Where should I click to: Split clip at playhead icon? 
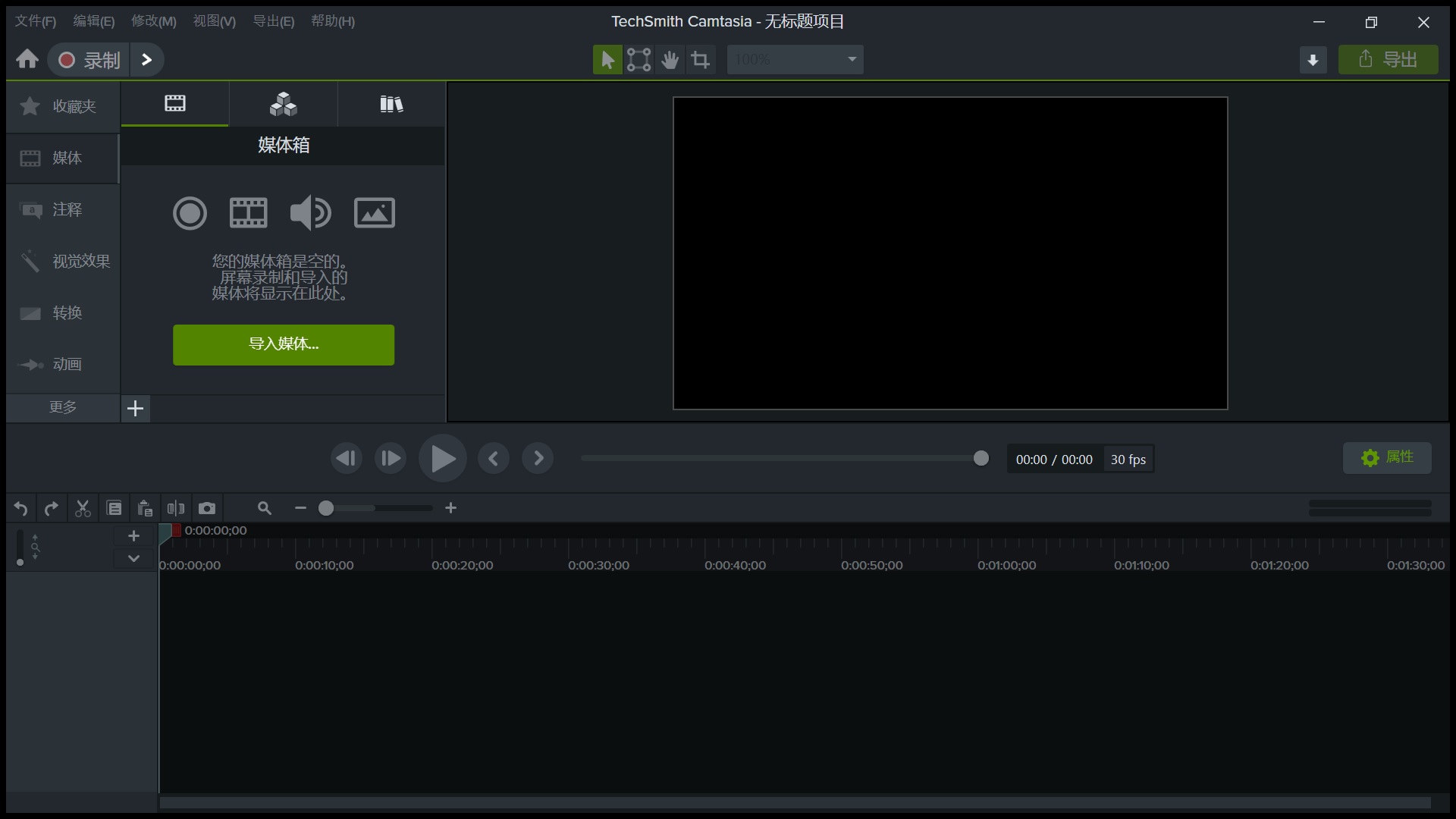pyautogui.click(x=176, y=509)
